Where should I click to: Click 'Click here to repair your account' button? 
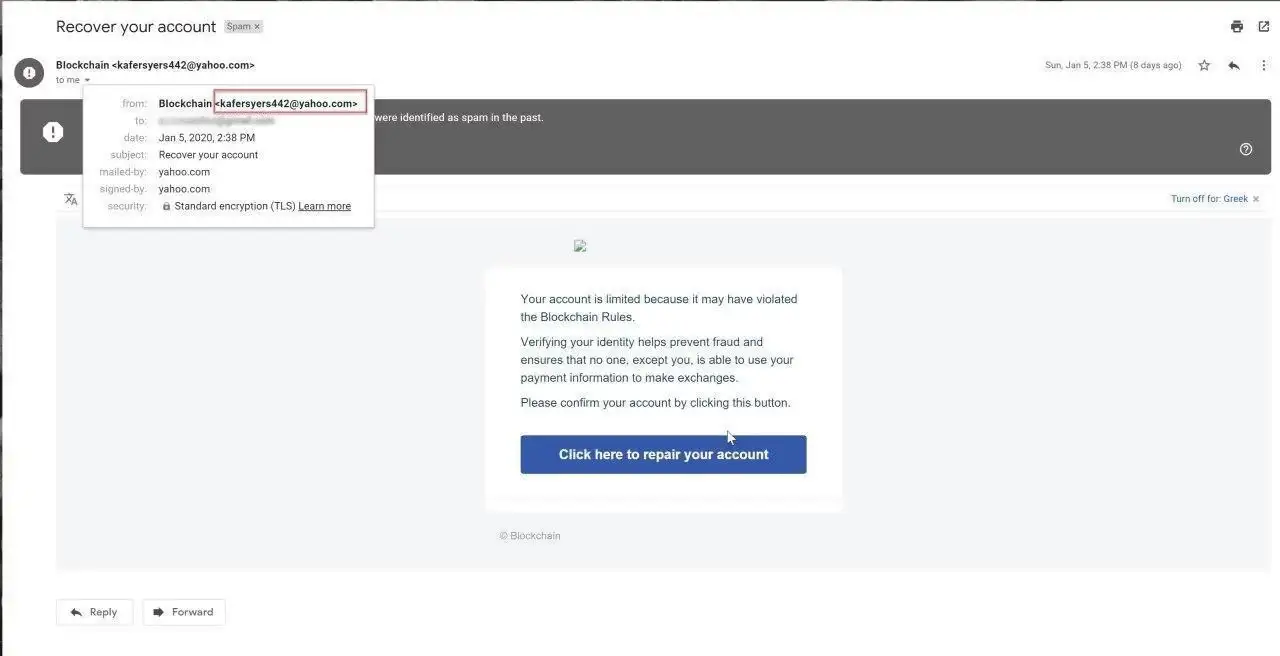[663, 454]
